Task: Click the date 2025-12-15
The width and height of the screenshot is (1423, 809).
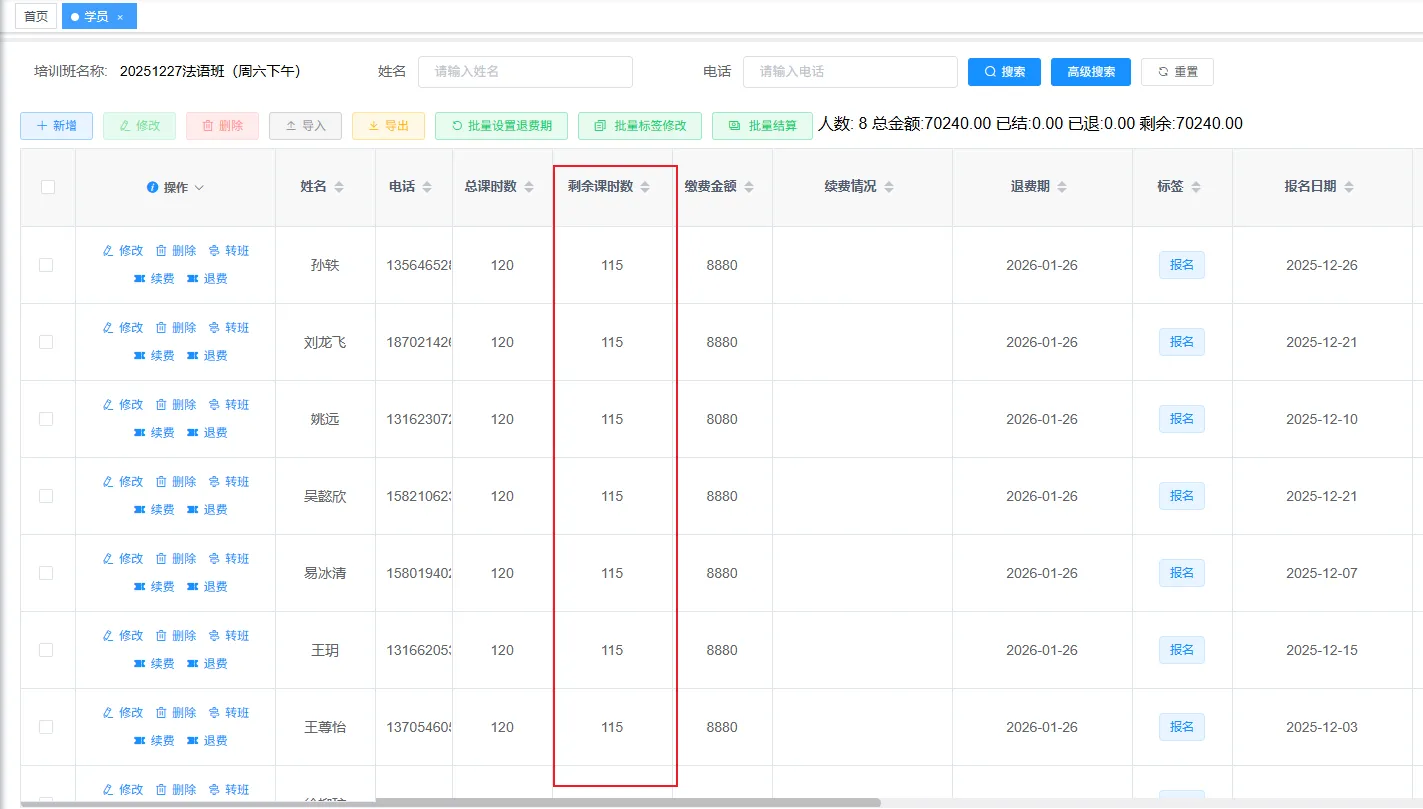Action: coord(1322,650)
